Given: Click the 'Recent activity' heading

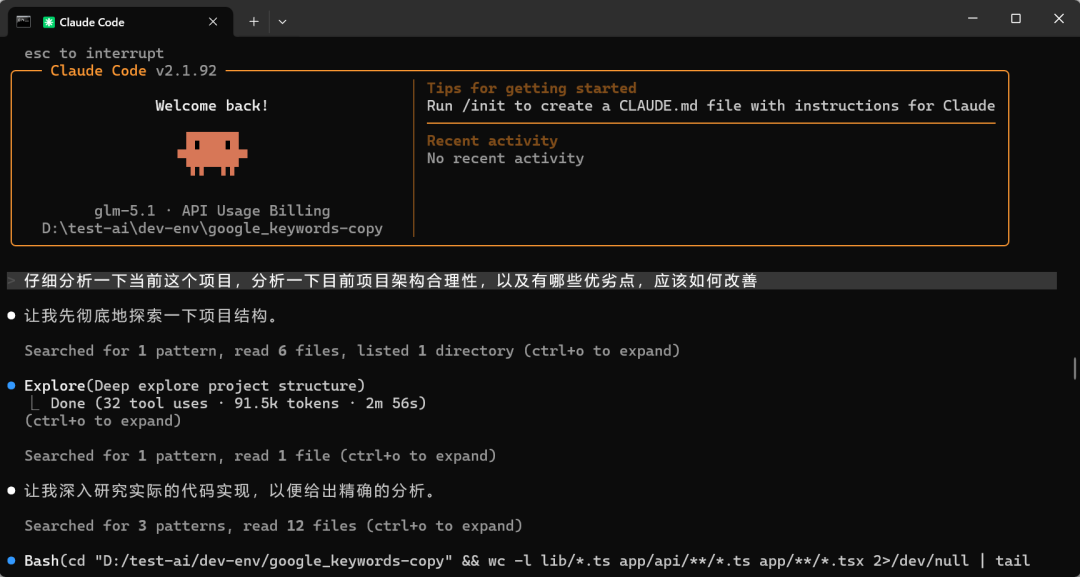Looking at the screenshot, I should pyautogui.click(x=492, y=140).
